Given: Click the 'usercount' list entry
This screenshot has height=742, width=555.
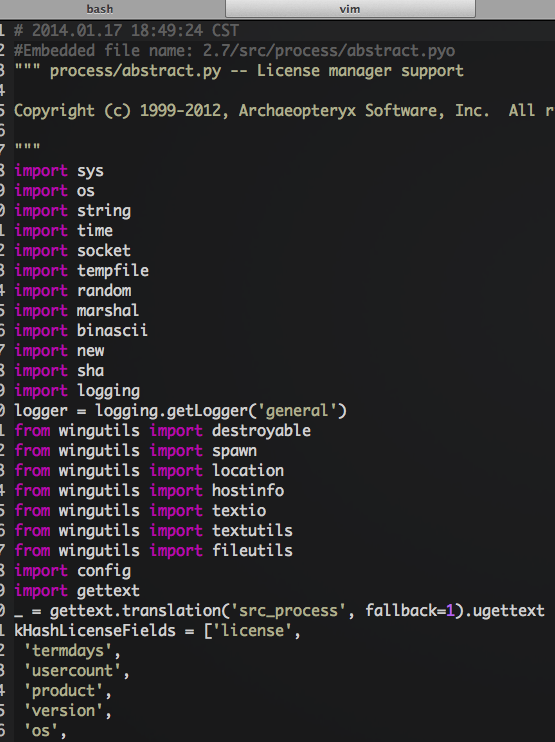Looking at the screenshot, I should pyautogui.click(x=72, y=671).
